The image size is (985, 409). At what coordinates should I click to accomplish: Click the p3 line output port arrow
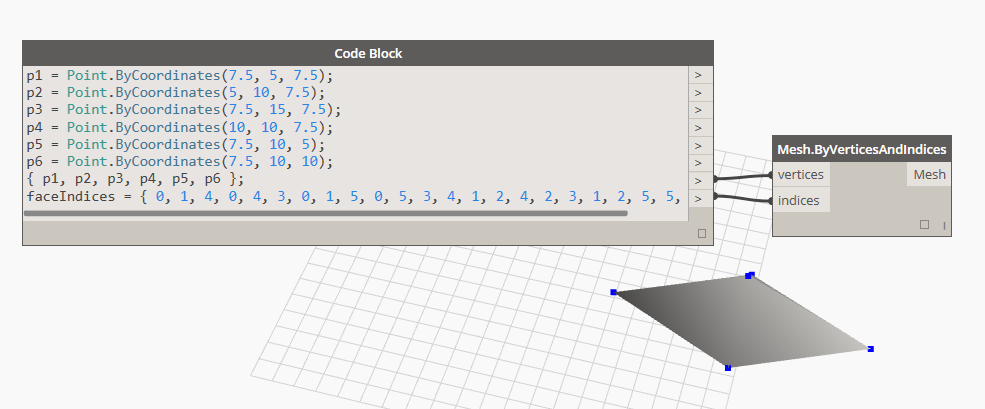[700, 110]
